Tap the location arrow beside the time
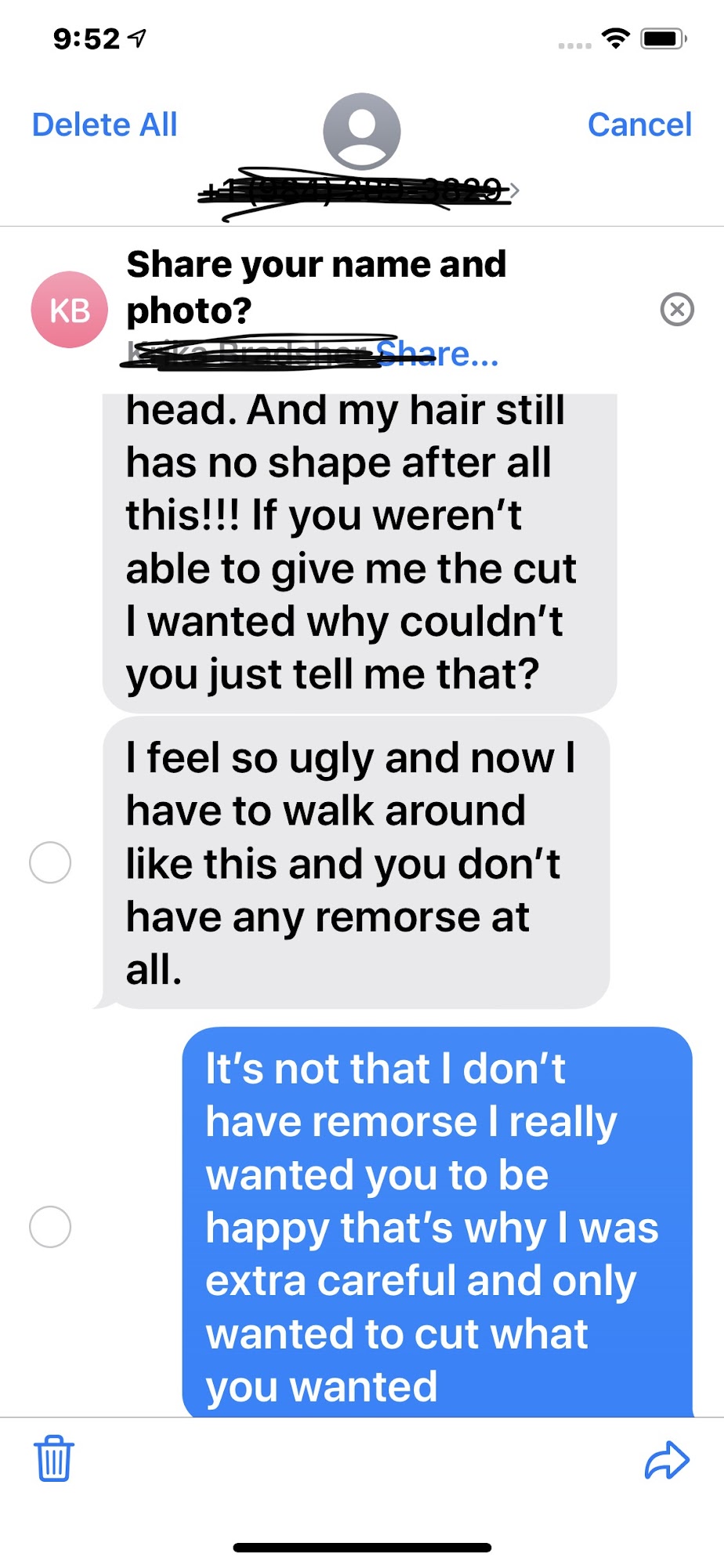This screenshot has height=1568, width=724. [x=137, y=38]
